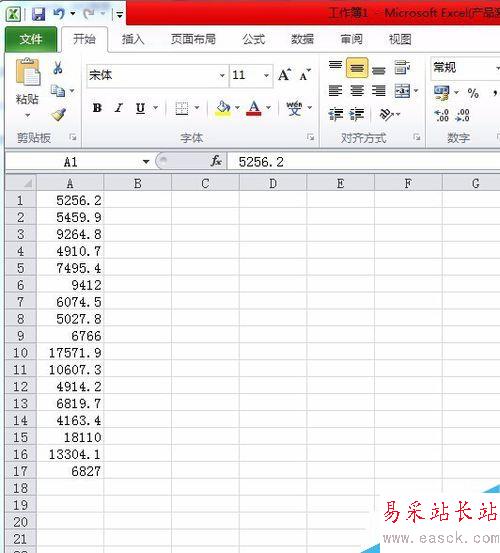Image resolution: width=500 pixels, height=553 pixels.
Task: Click the Center text icon
Action: (357, 91)
